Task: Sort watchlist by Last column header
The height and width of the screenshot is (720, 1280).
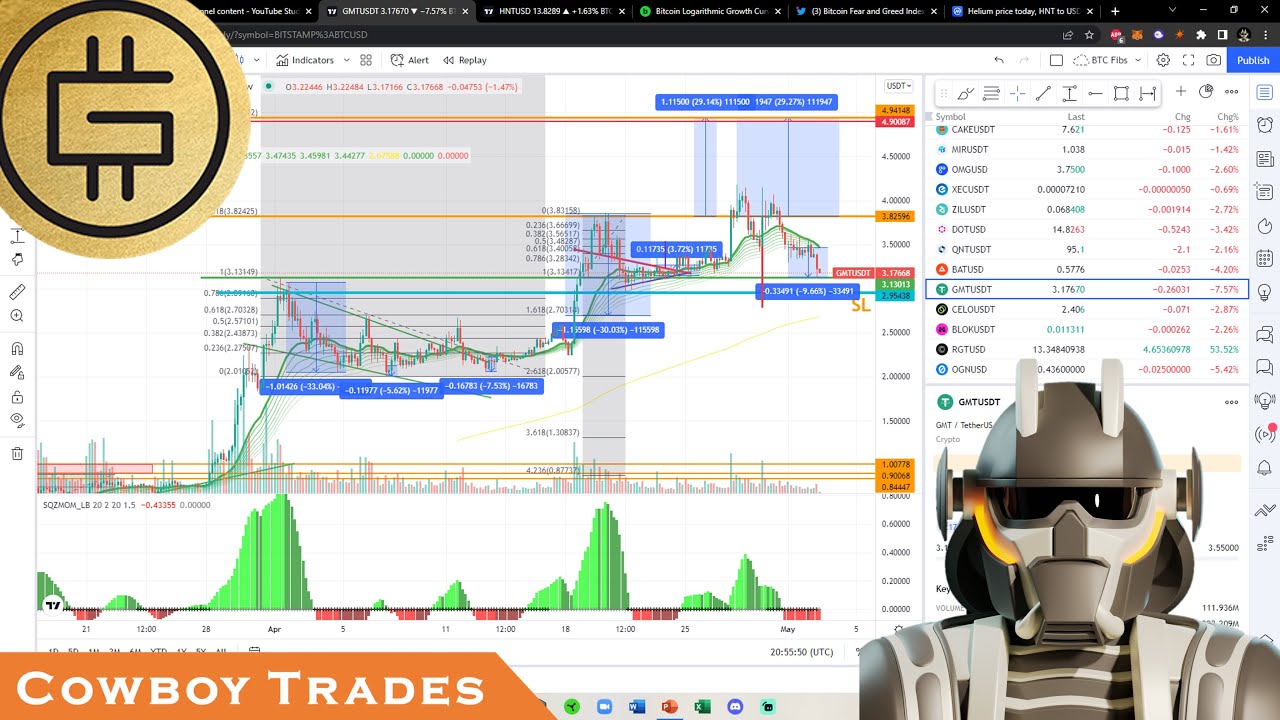Action: pyautogui.click(x=1076, y=117)
